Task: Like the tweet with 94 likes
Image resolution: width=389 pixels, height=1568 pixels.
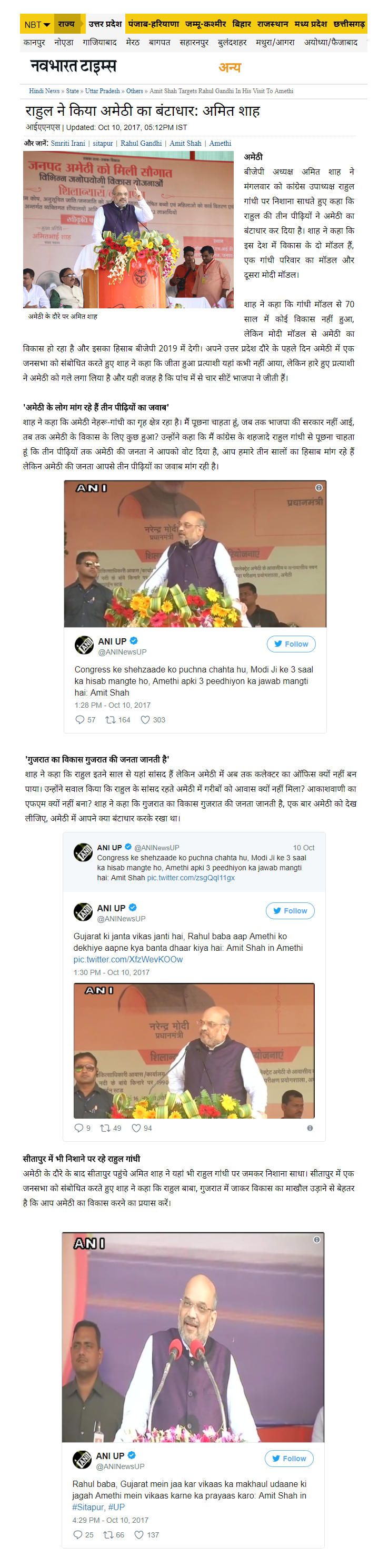Action: coord(136,1128)
